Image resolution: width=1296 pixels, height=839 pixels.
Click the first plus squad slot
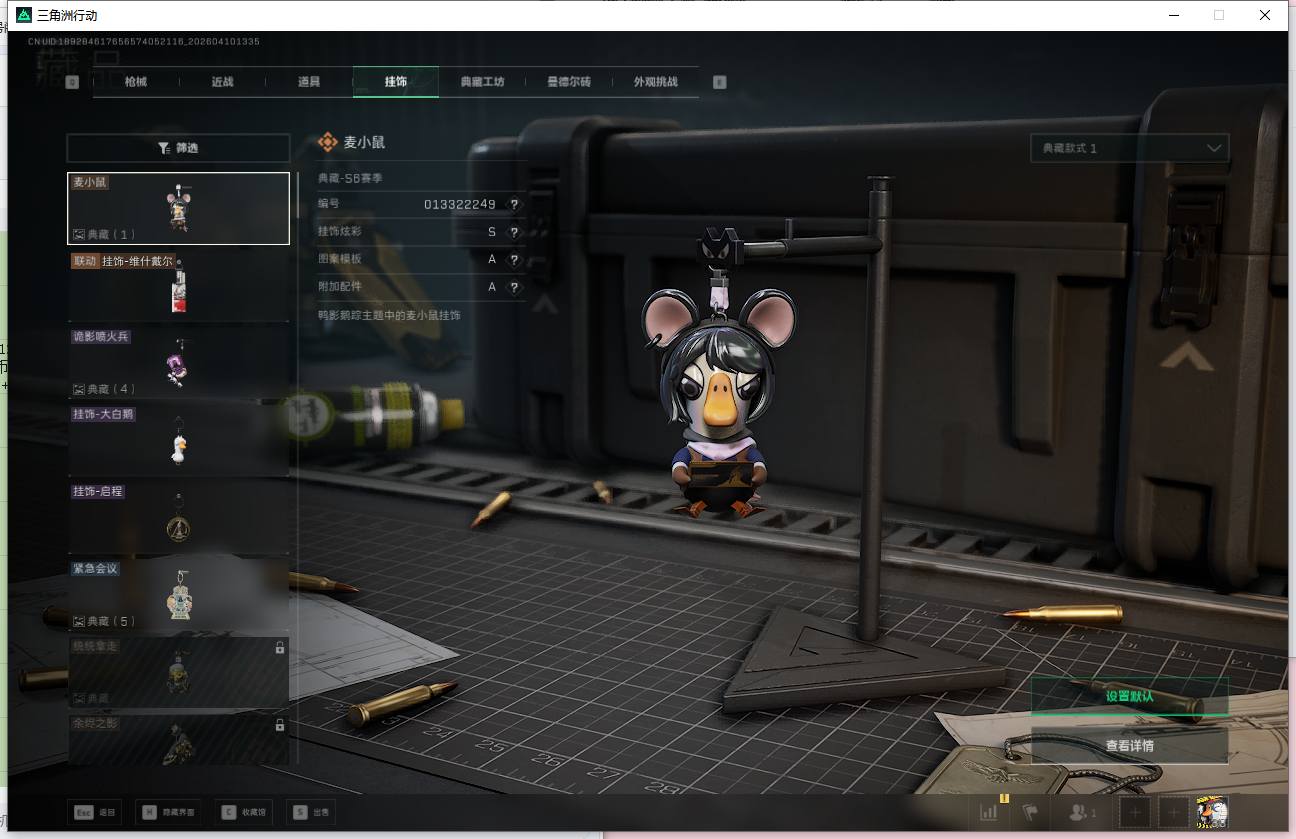click(1134, 812)
